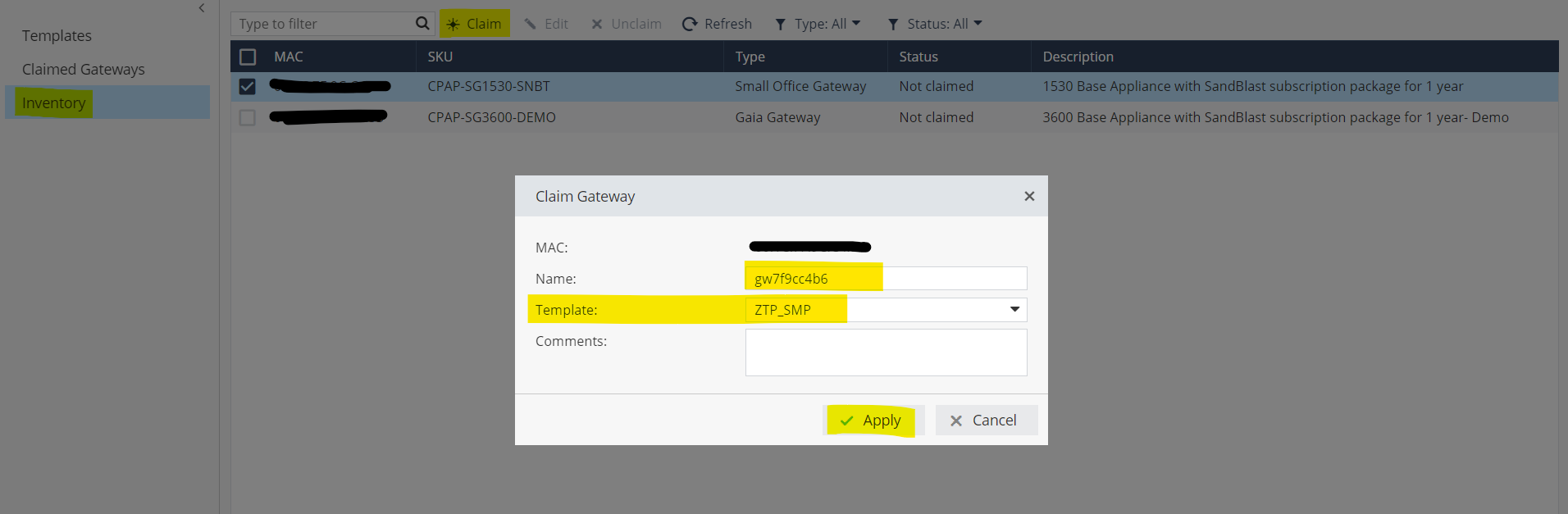The height and width of the screenshot is (514, 1568).
Task: Check the CPAP-SG3600-DEMO row checkbox
Action: 248,117
